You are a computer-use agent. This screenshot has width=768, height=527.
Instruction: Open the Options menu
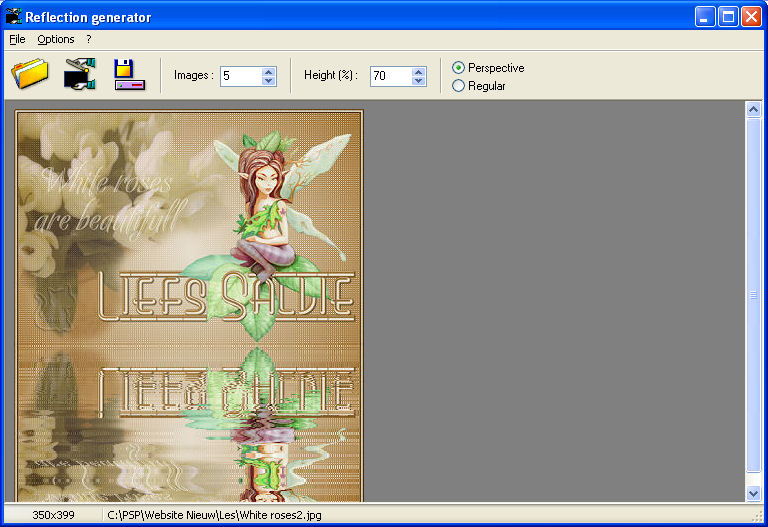[x=56, y=39]
